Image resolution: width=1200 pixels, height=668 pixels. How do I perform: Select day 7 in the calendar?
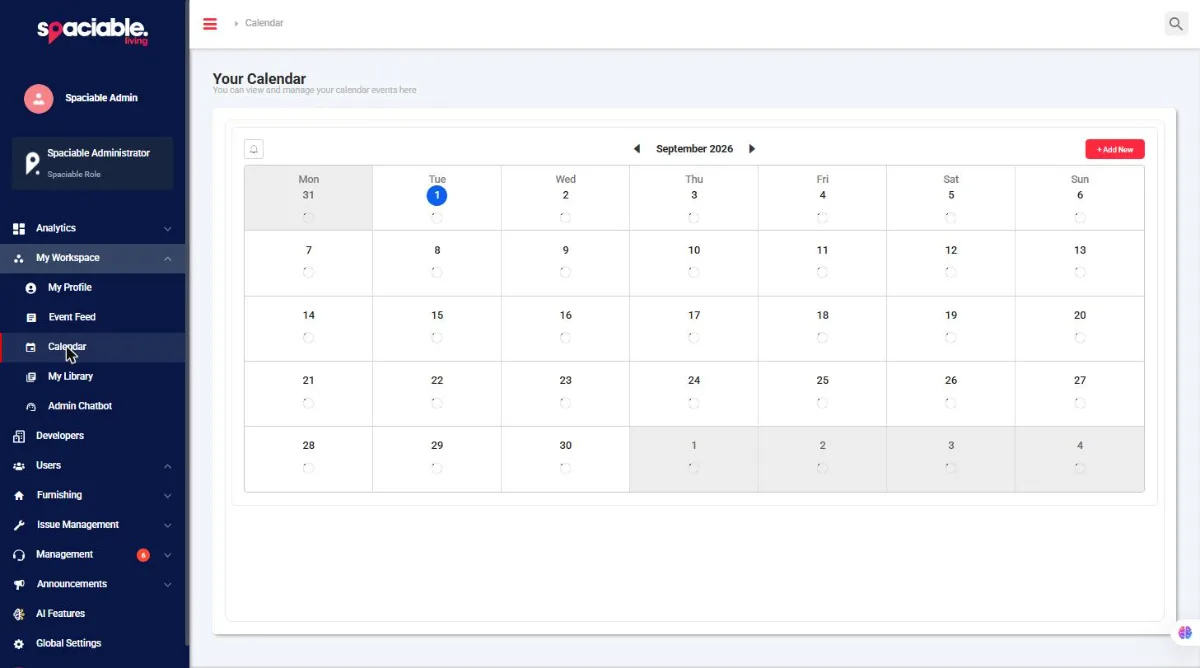(x=309, y=263)
